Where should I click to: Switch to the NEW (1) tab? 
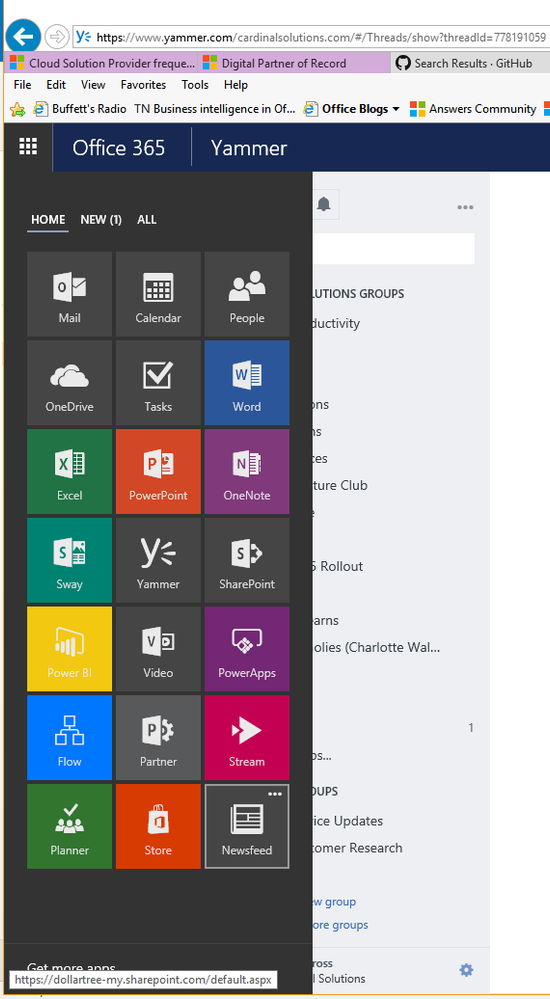click(x=101, y=219)
